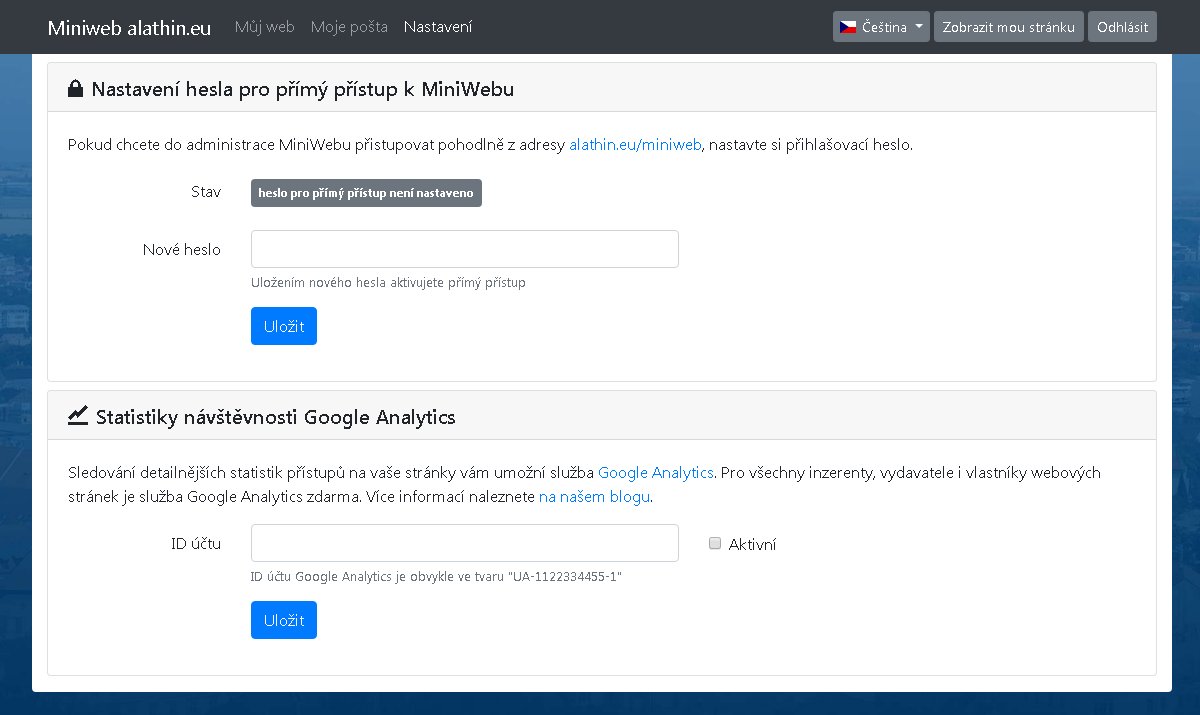Open the Můj web menu item

click(264, 27)
